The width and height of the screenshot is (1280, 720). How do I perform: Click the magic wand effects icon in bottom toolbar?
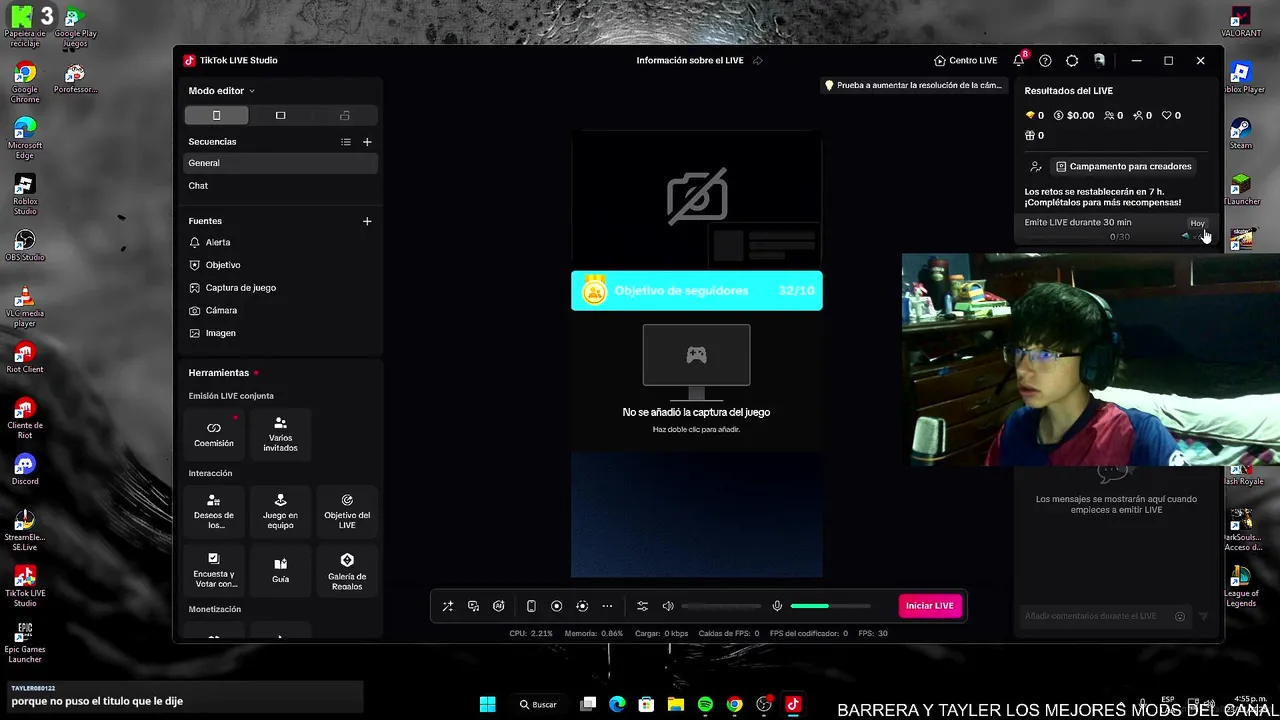pos(448,606)
